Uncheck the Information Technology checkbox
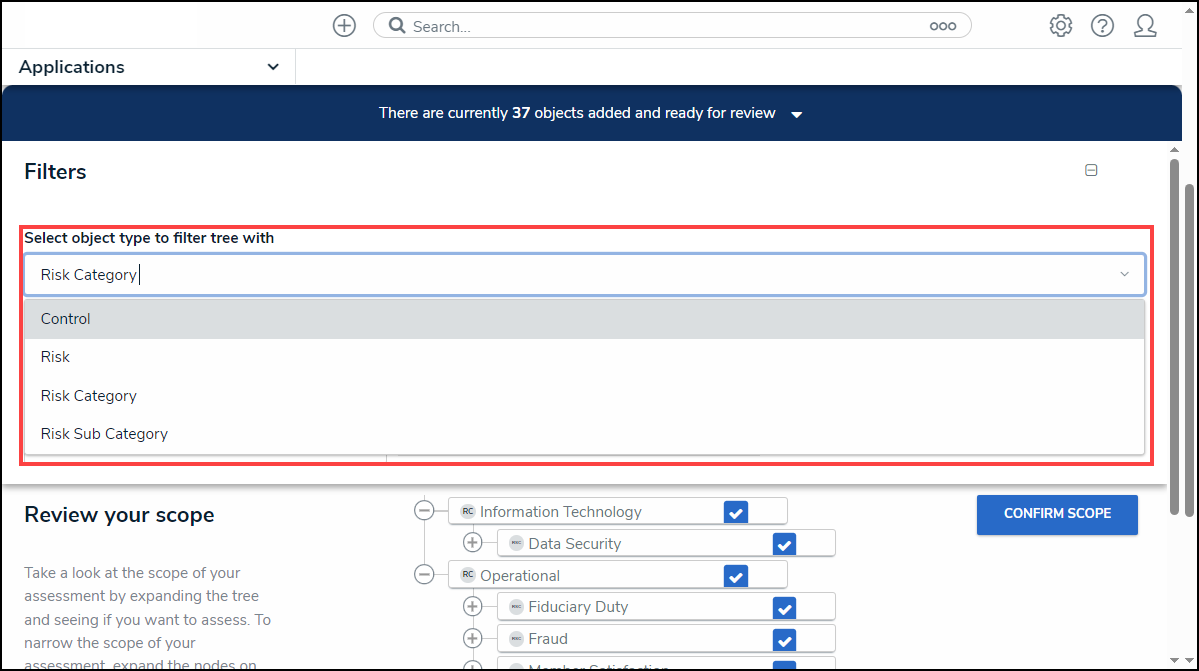Screen dimensions: 1199x671 pos(736,512)
